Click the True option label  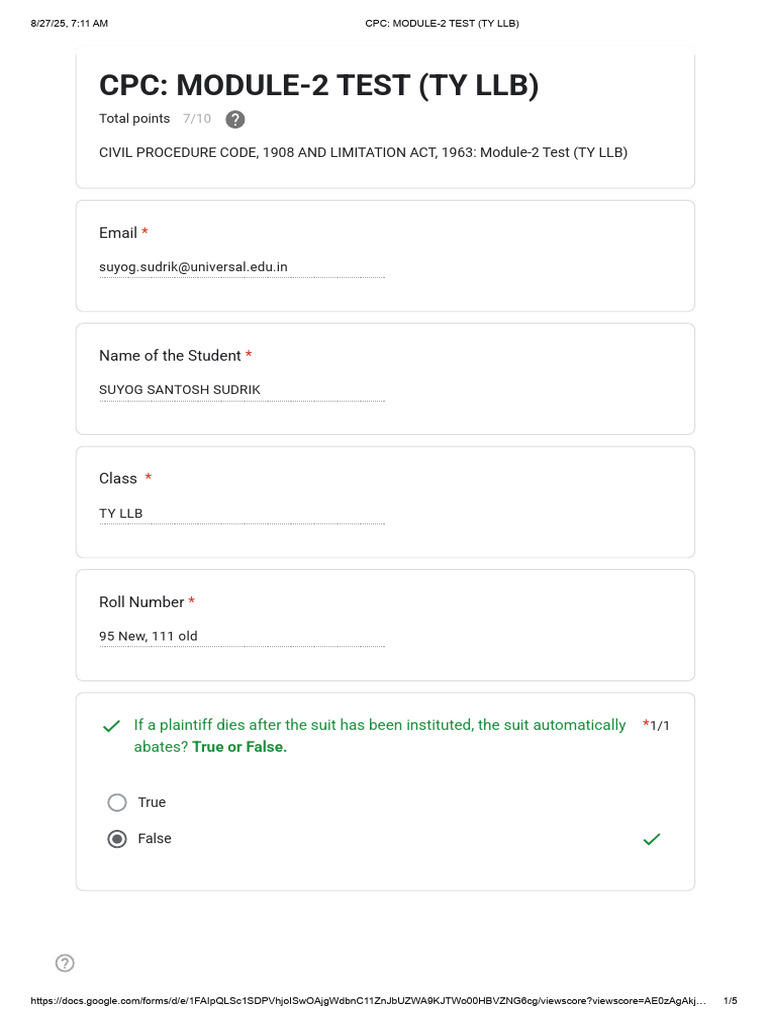(152, 802)
